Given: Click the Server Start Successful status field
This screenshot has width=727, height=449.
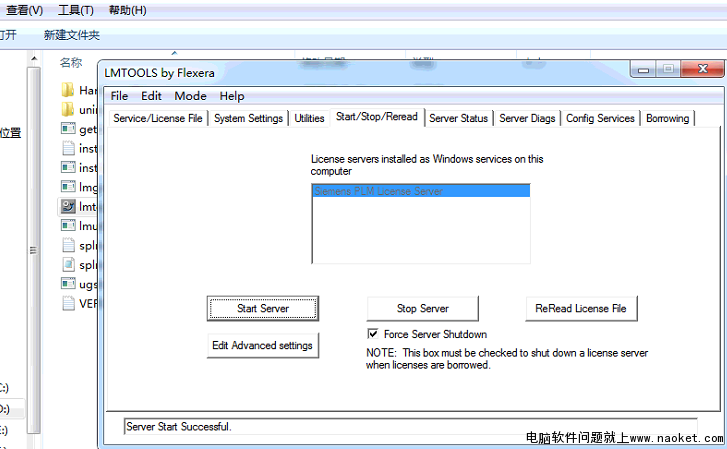Looking at the screenshot, I should (410, 426).
